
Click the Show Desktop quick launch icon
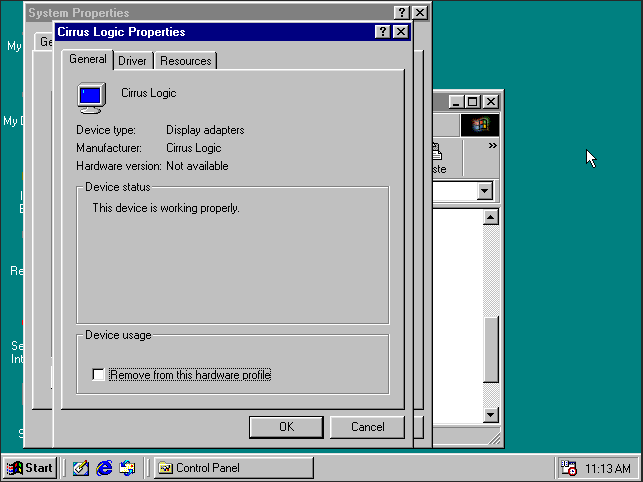[x=81, y=468]
